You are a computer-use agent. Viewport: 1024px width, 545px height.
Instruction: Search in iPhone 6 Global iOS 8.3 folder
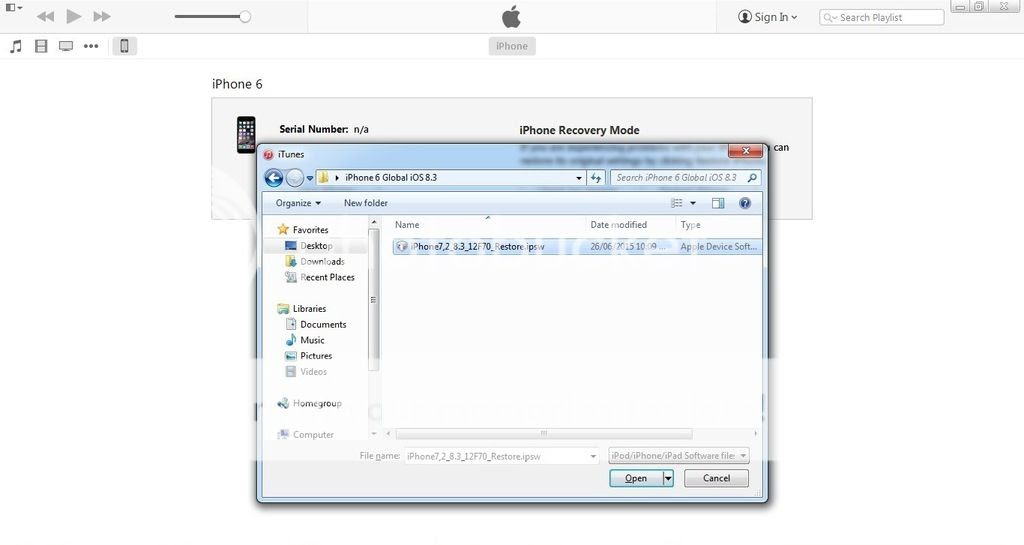coord(686,178)
